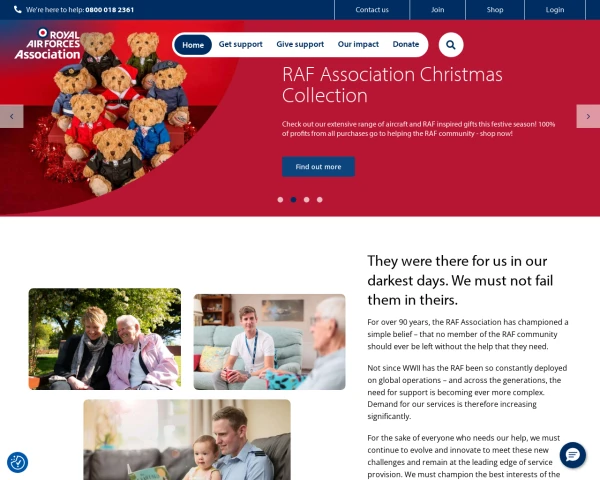
Task: Open the Contact us link
Action: (x=372, y=10)
